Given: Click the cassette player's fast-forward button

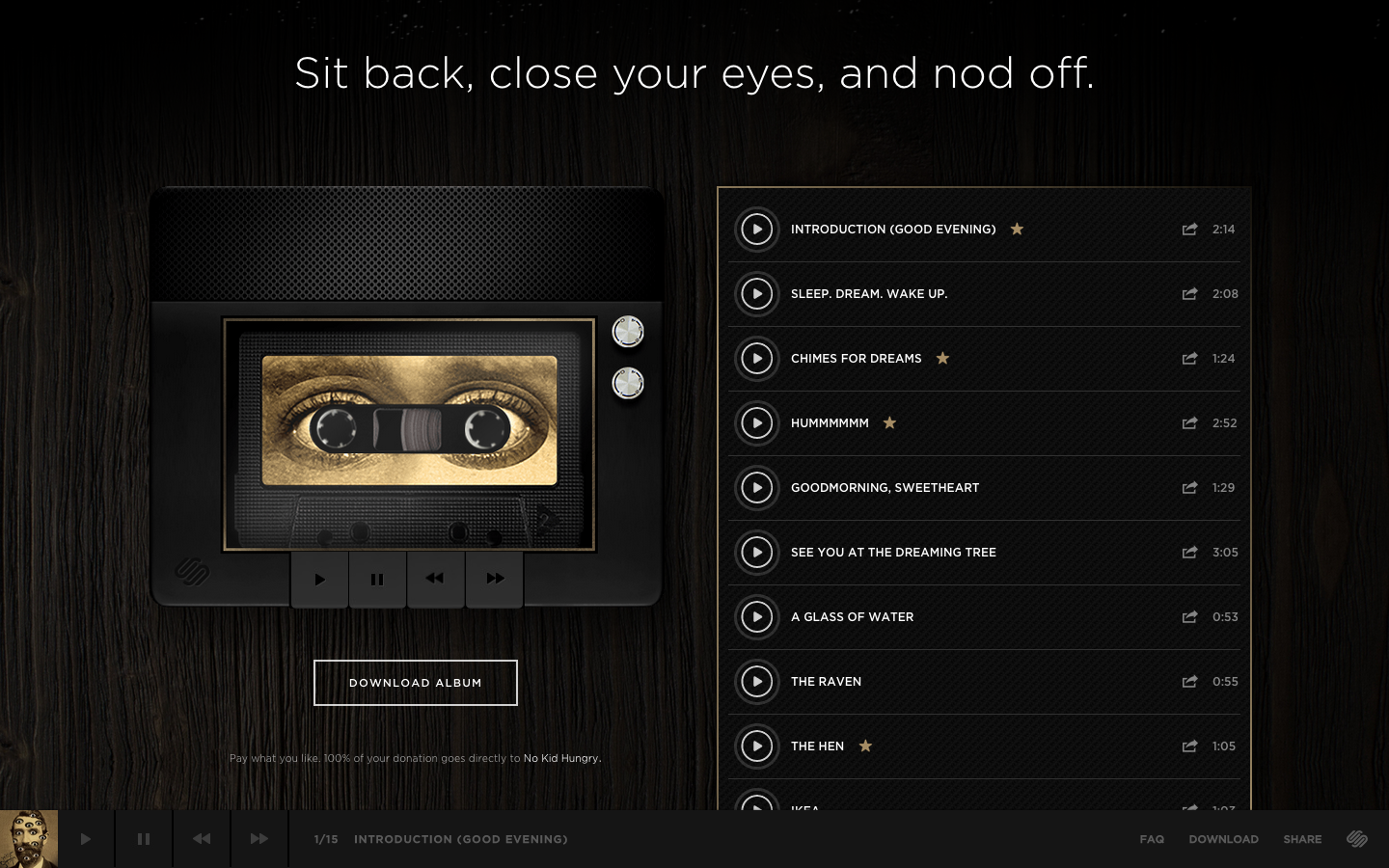Looking at the screenshot, I should (495, 579).
